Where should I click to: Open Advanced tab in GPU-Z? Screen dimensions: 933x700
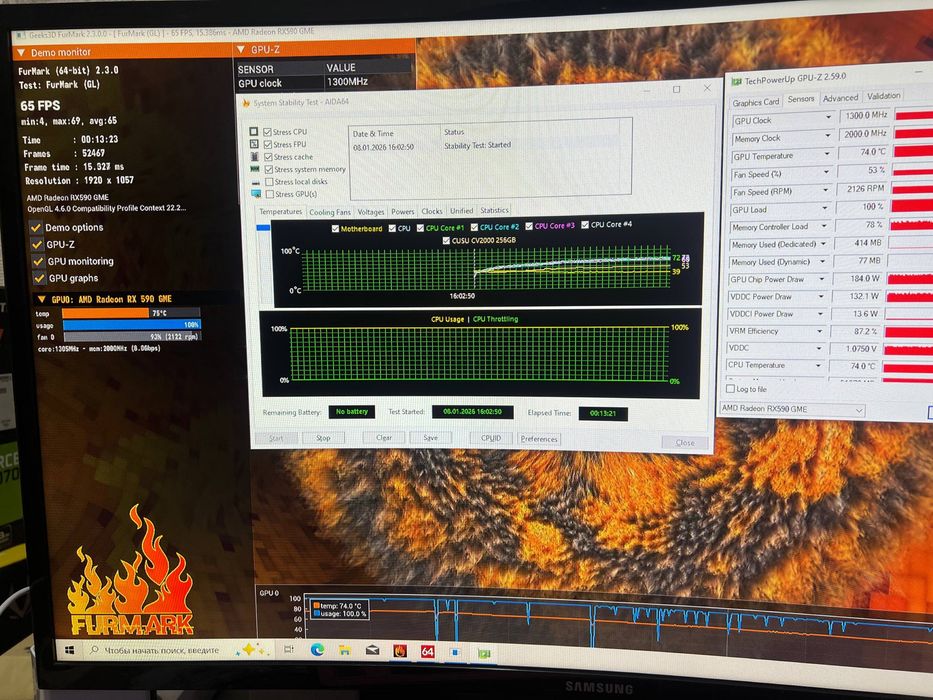[x=840, y=98]
